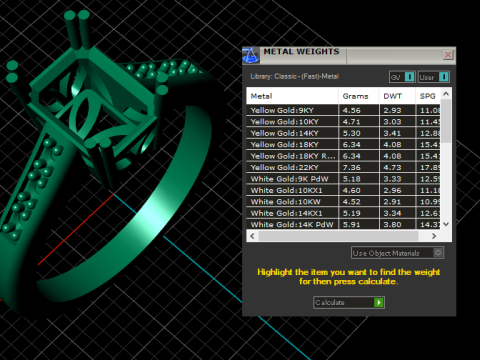Select Yellow Gold:18KY row
This screenshot has height=360, width=480.
[343, 145]
